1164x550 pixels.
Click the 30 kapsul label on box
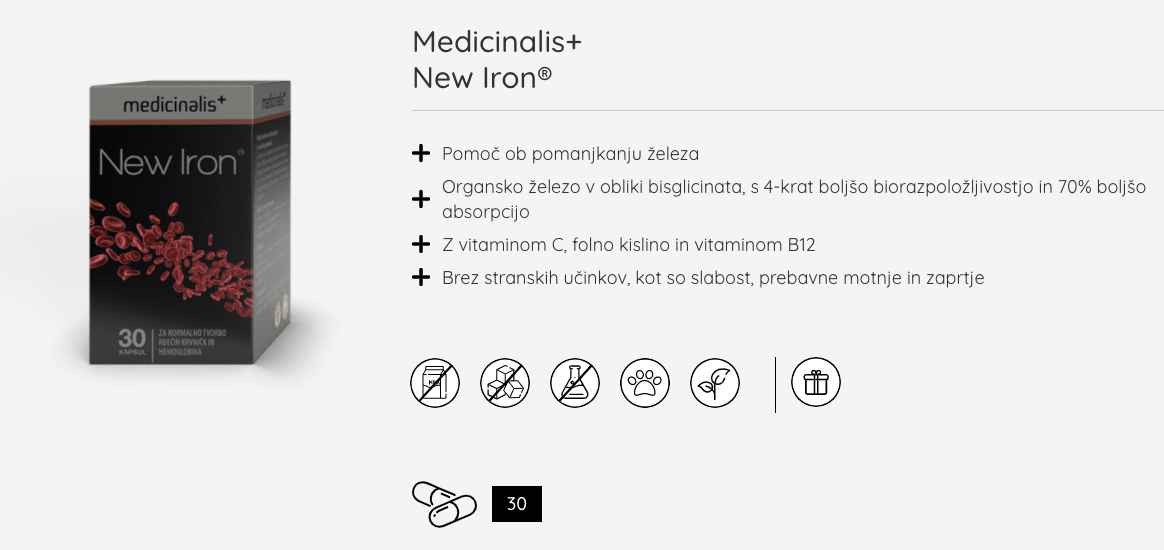(x=132, y=342)
